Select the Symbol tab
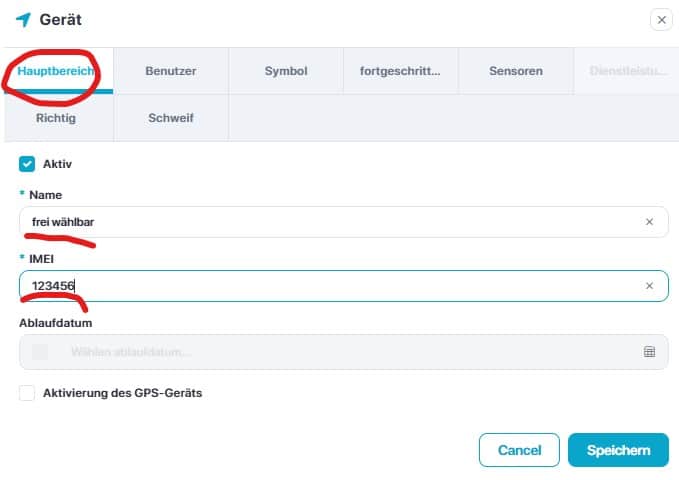This screenshot has width=679, height=480. coord(286,72)
